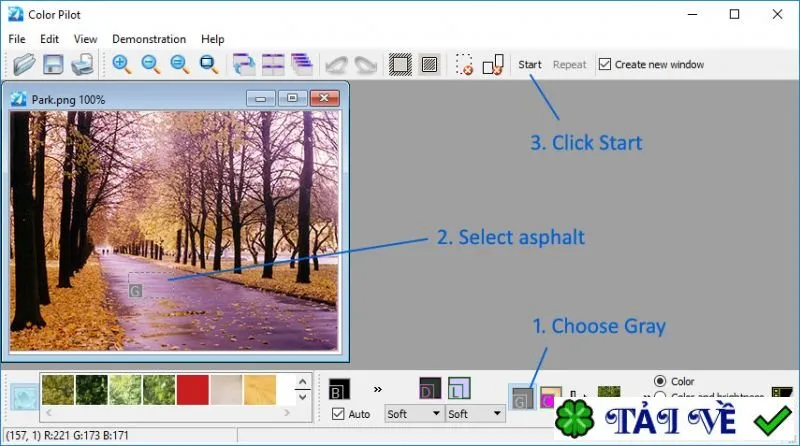
Task: Open the first Soft dropdown under D
Action: (414, 414)
